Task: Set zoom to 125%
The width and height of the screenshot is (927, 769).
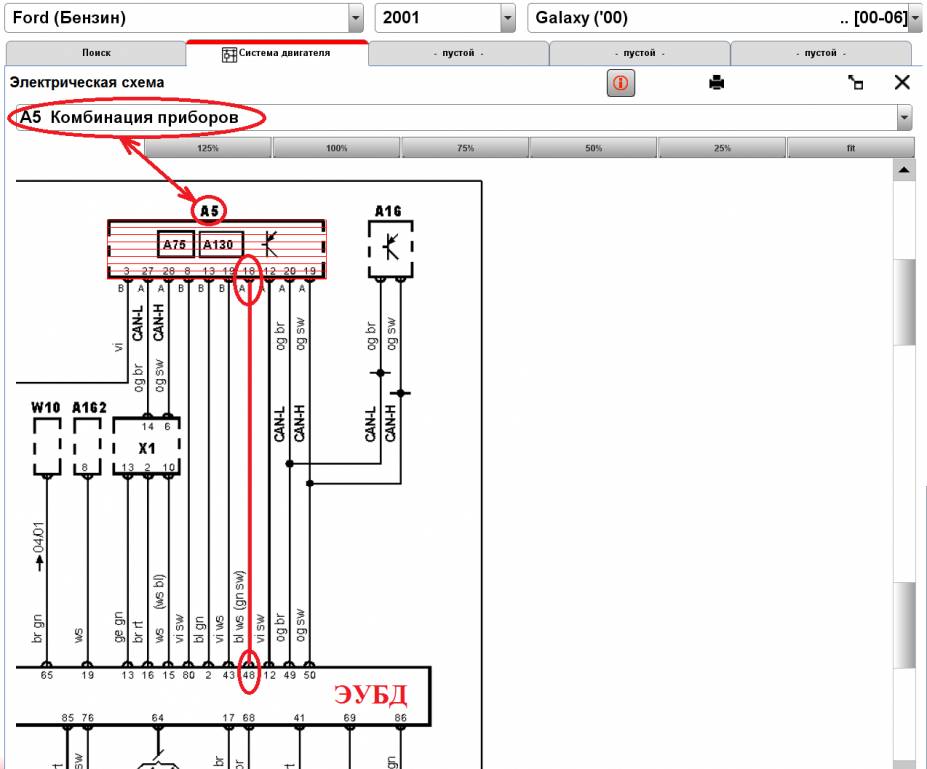Action: click(x=208, y=148)
